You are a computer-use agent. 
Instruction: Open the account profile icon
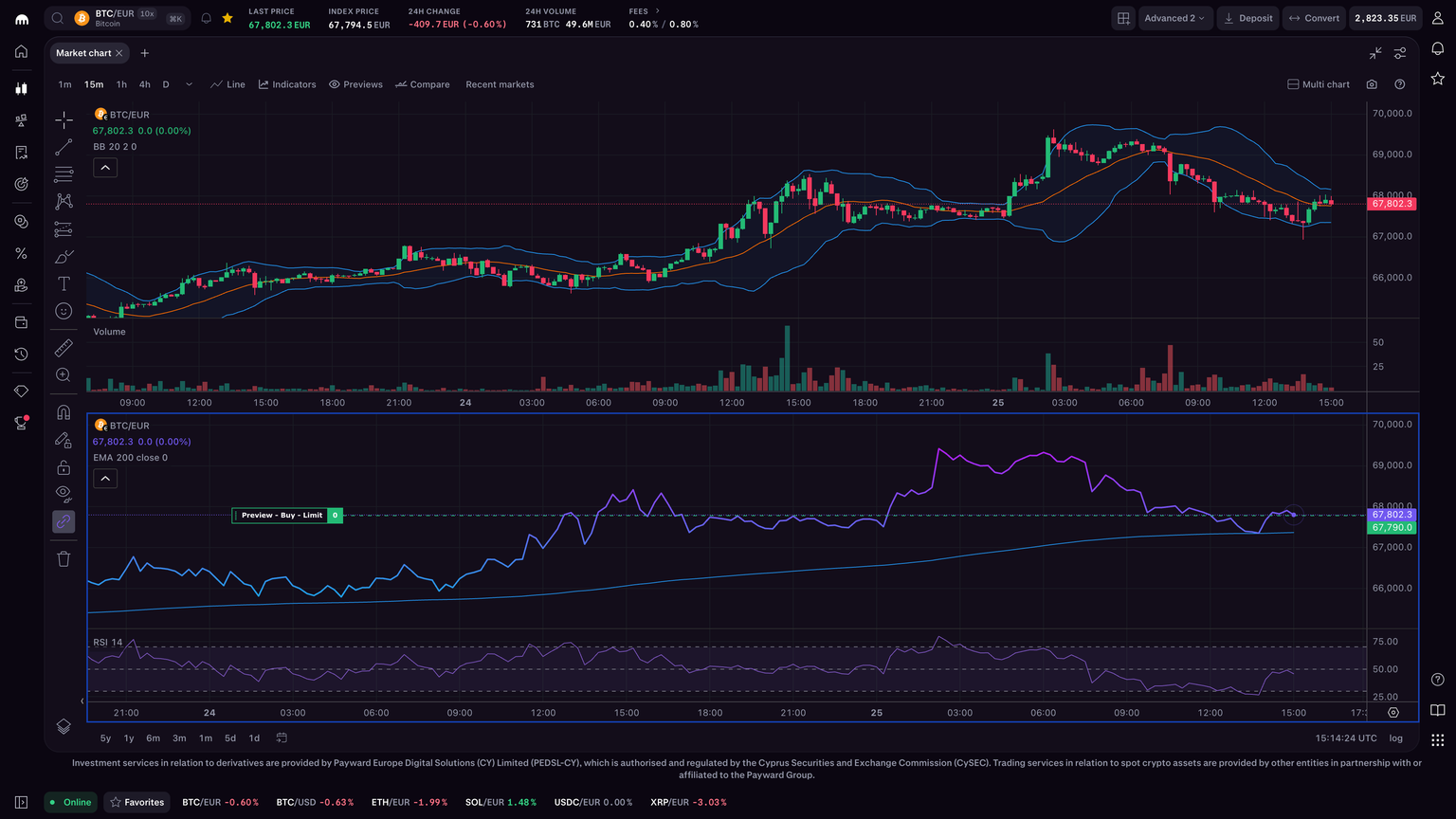pyautogui.click(x=1438, y=18)
